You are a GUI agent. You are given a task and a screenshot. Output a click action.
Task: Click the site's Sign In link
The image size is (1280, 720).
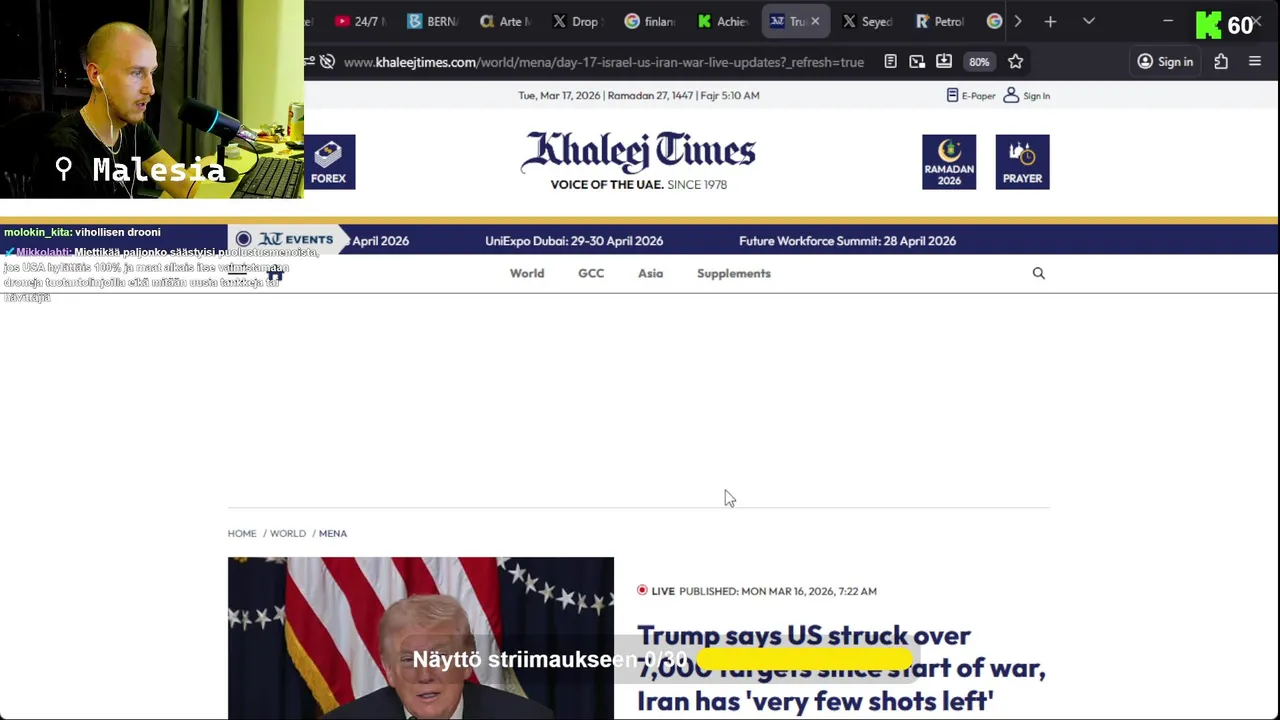click(x=1027, y=95)
